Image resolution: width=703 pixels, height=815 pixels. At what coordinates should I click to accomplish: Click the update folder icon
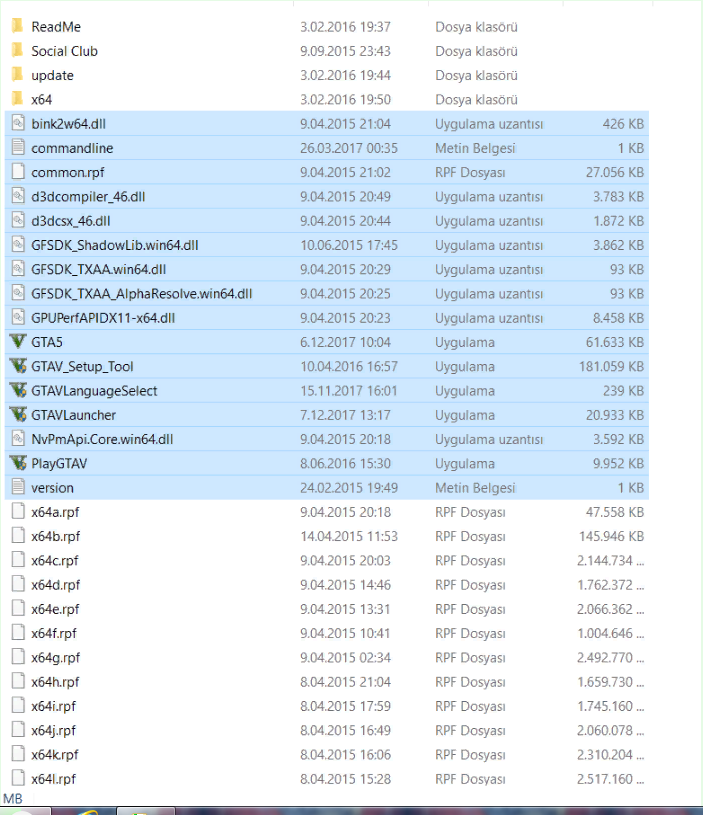pyautogui.click(x=18, y=75)
